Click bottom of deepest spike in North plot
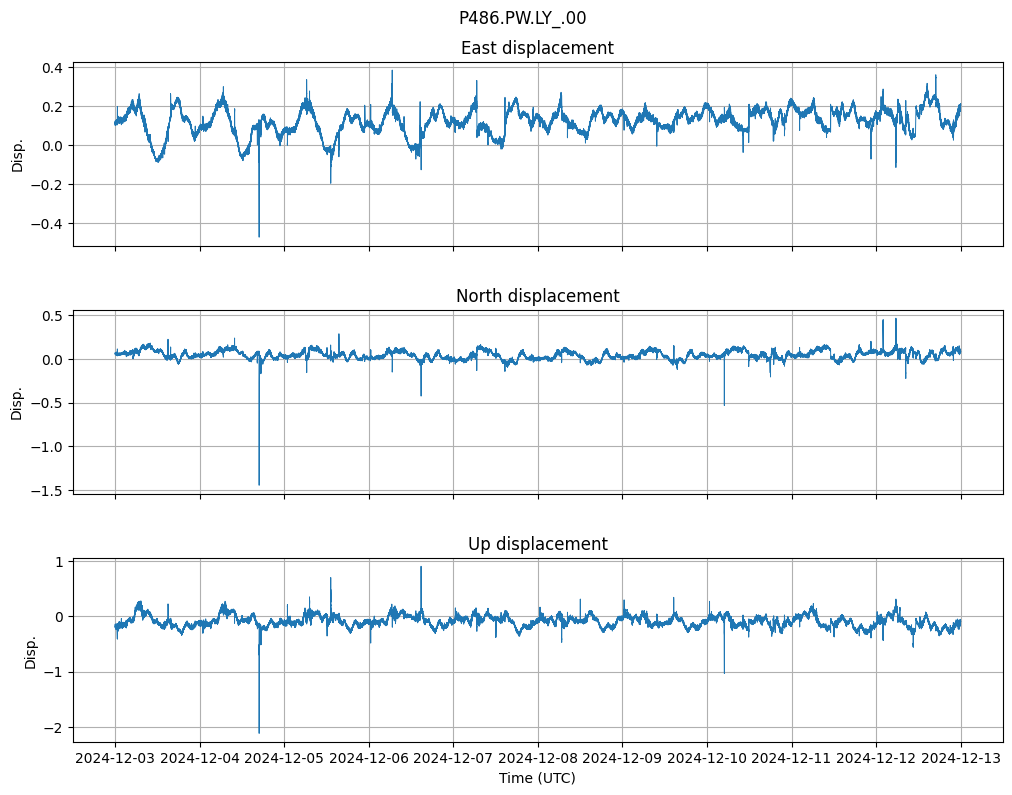 pos(259,484)
